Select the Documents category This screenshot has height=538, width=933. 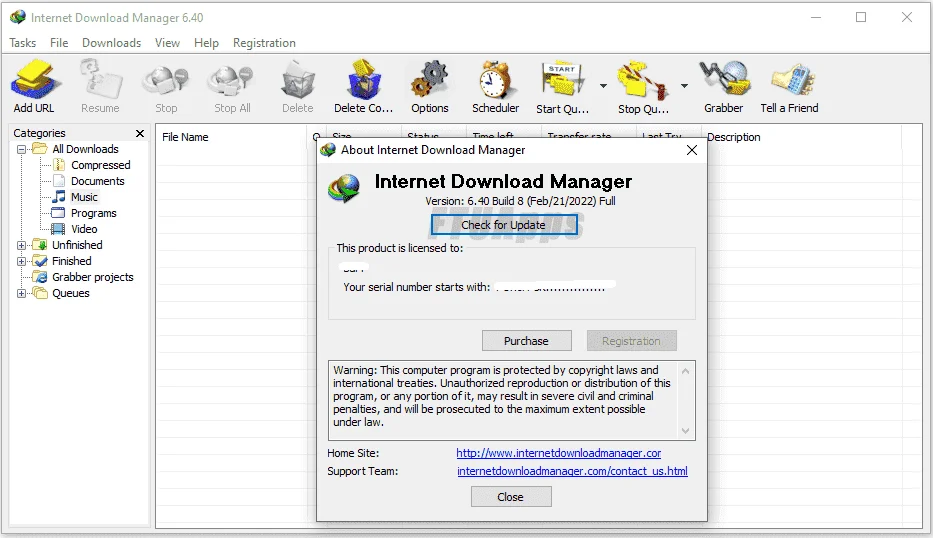tap(98, 181)
